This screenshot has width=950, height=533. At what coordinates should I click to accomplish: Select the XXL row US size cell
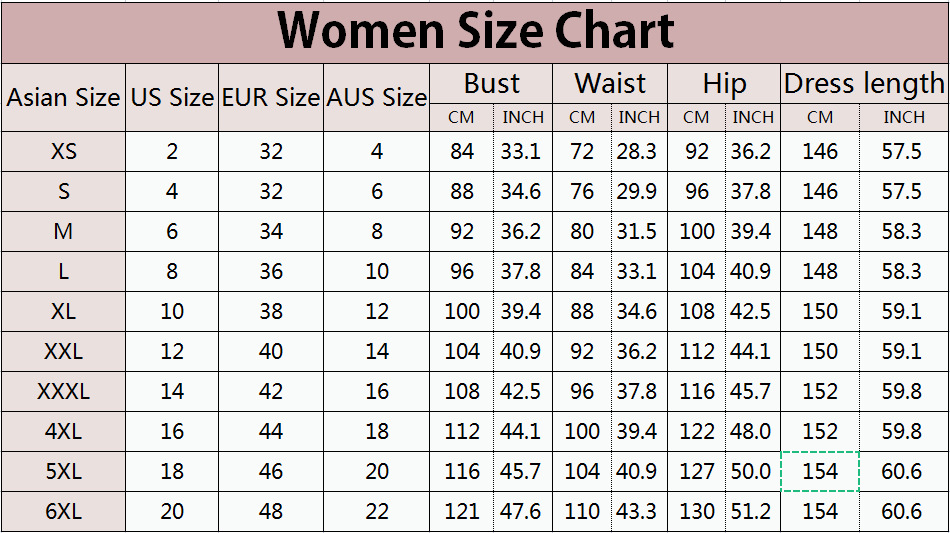(172, 351)
